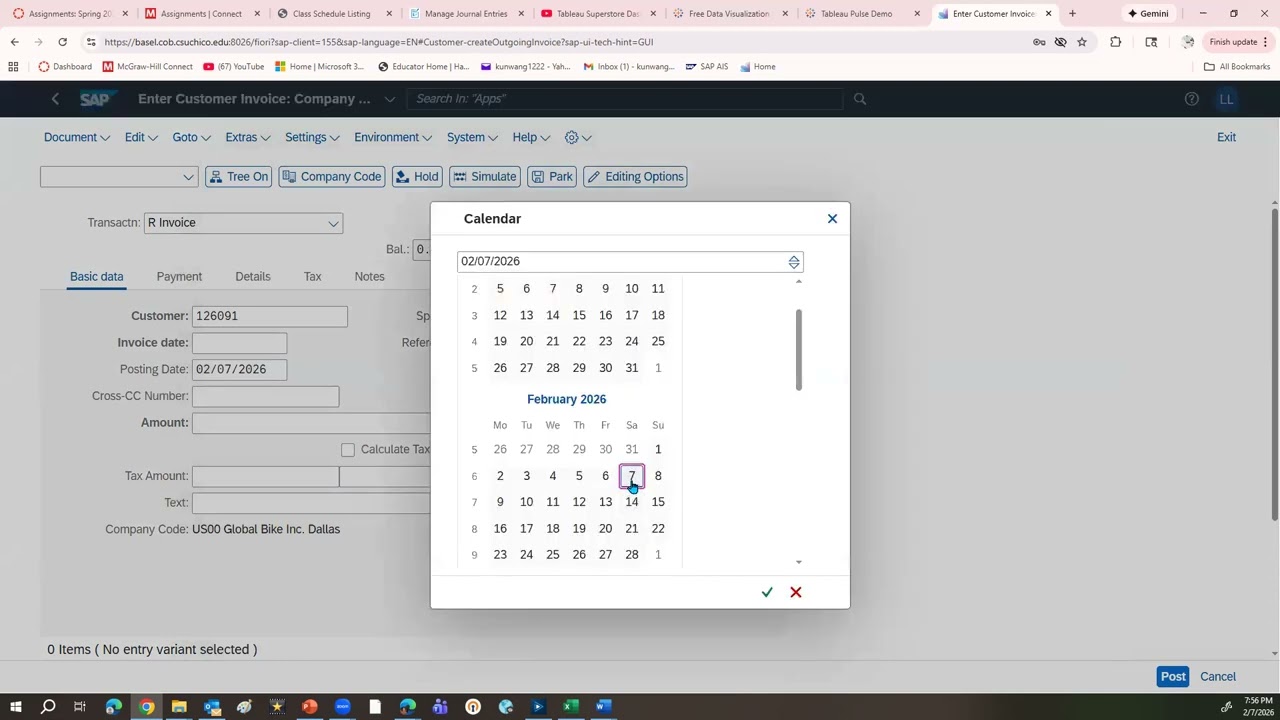The width and height of the screenshot is (1280, 720).
Task: Go back using SAP back arrow
Action: click(x=55, y=99)
